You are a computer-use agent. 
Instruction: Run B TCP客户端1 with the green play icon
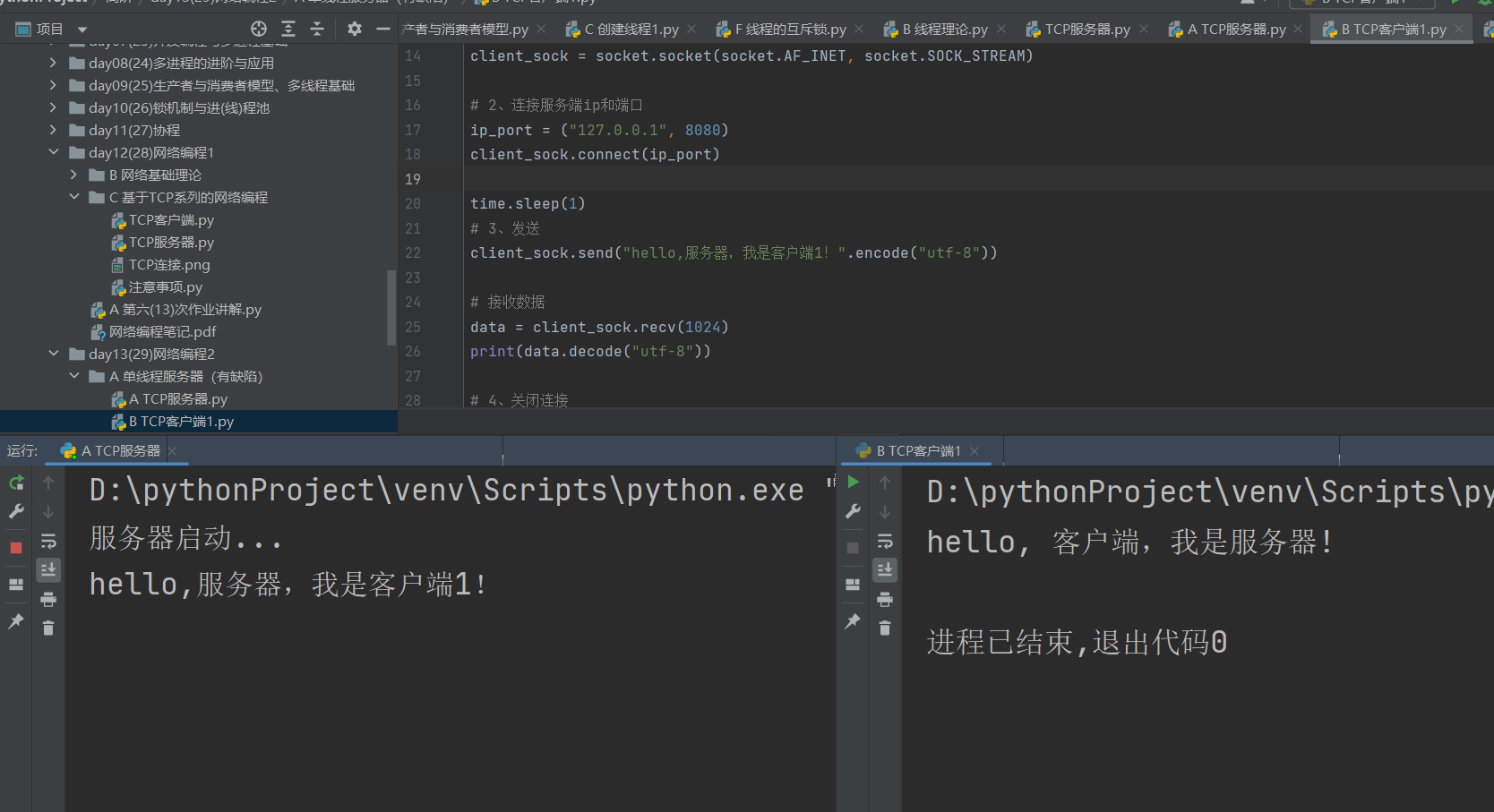pos(853,483)
